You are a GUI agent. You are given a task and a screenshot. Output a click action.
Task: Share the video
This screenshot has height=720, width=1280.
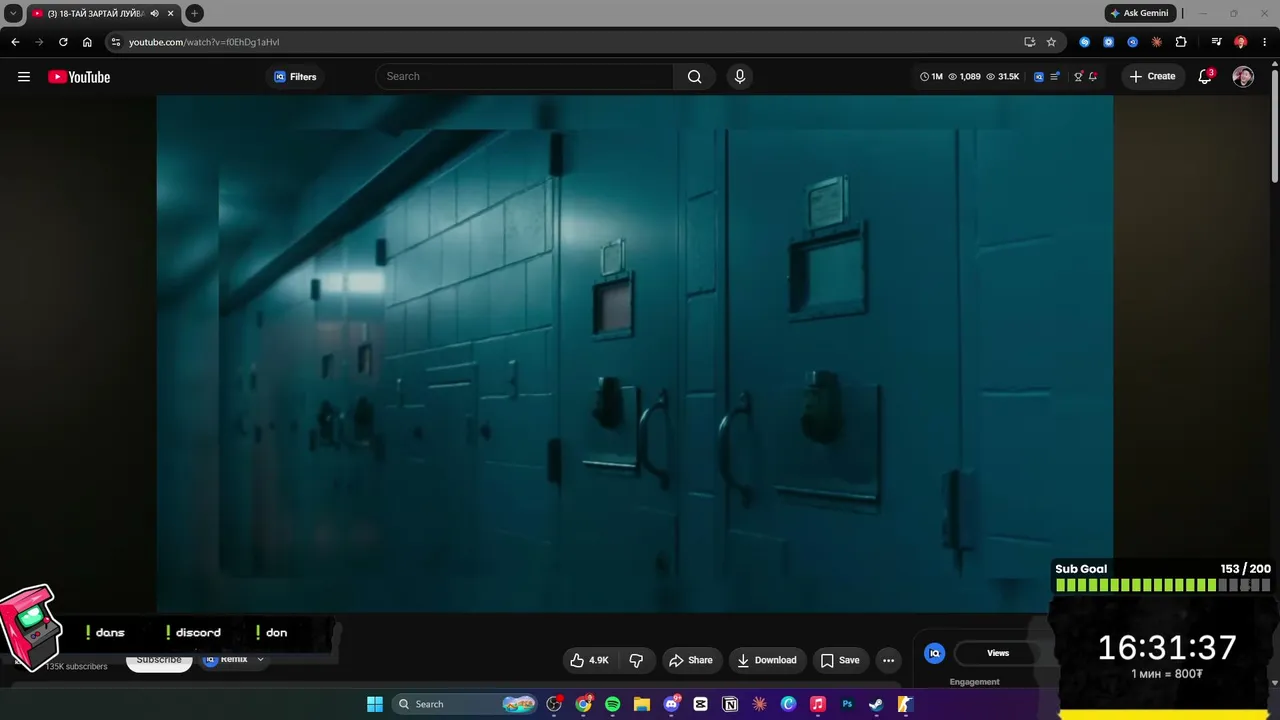click(x=691, y=660)
